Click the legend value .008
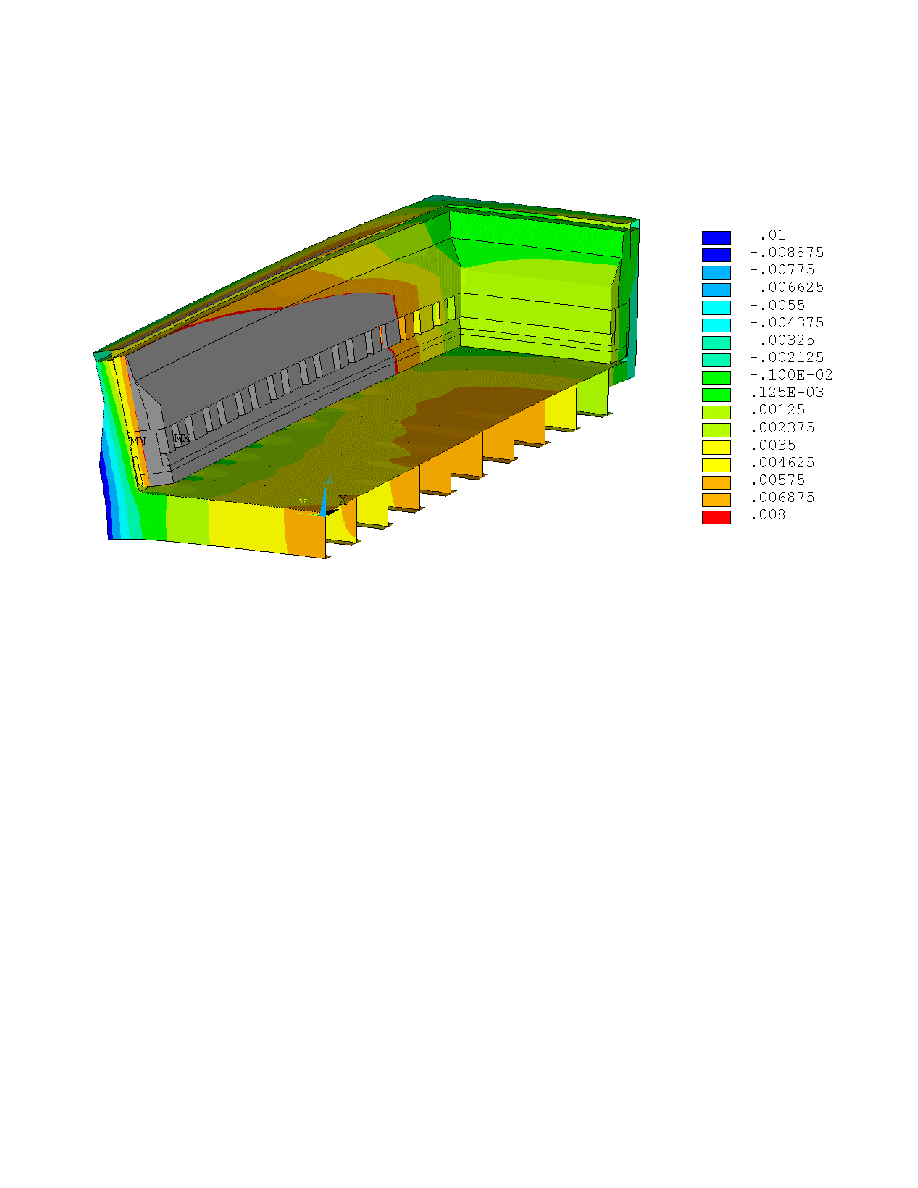This screenshot has height=1188, width=918. [x=769, y=514]
